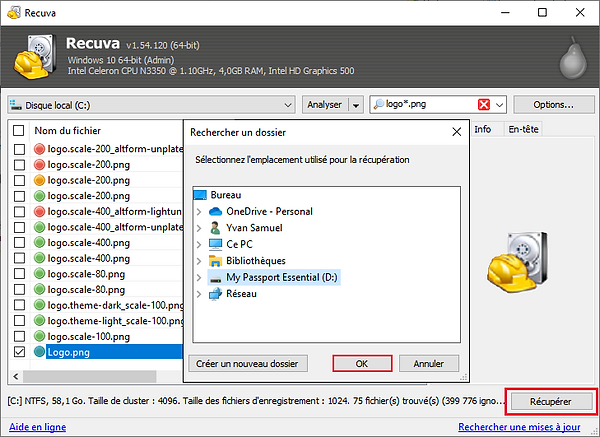Click Créer un nouveau dossier button

[247, 364]
